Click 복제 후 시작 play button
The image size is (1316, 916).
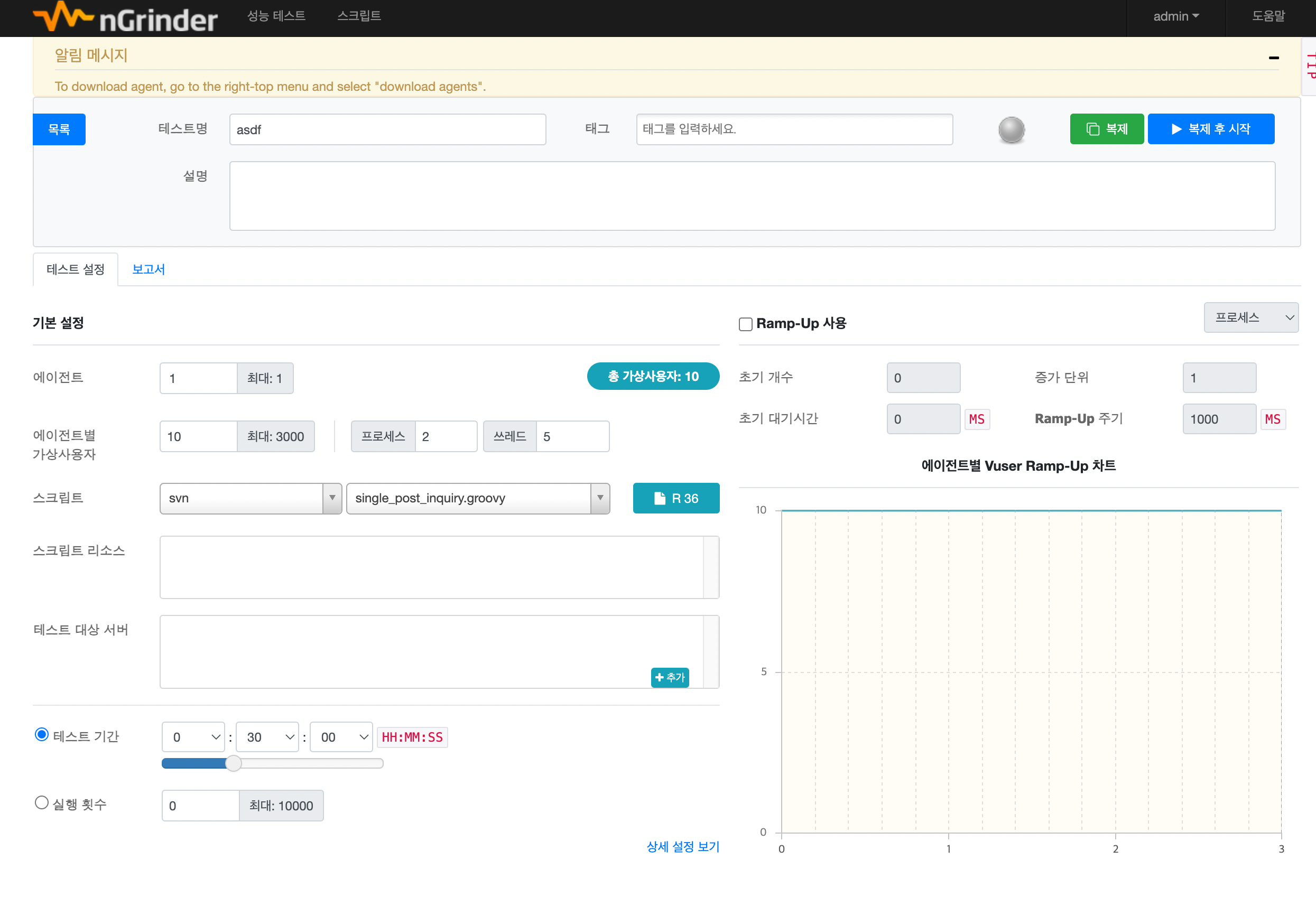click(1210, 129)
